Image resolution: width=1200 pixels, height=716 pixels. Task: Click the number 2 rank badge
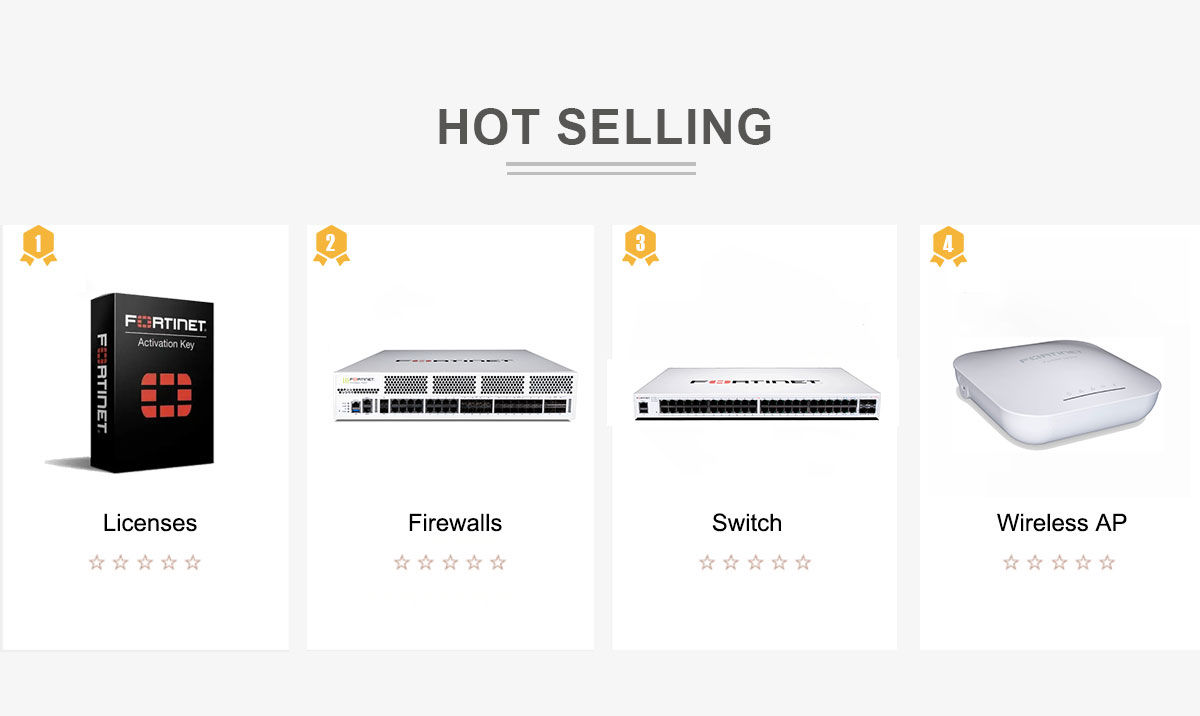331,244
